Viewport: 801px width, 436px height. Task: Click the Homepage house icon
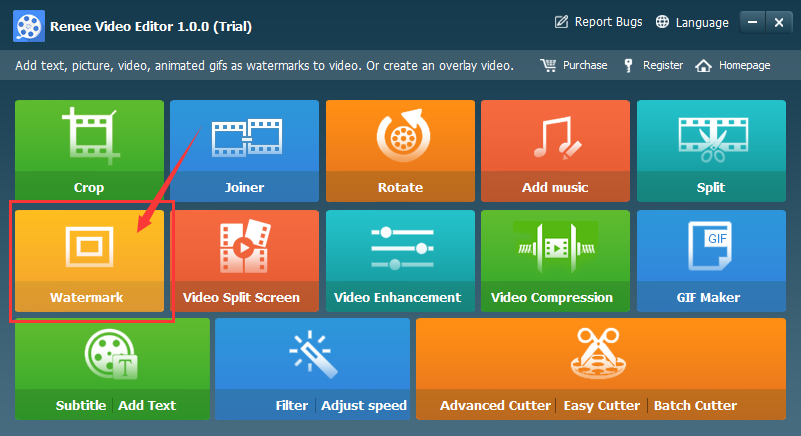(x=703, y=65)
